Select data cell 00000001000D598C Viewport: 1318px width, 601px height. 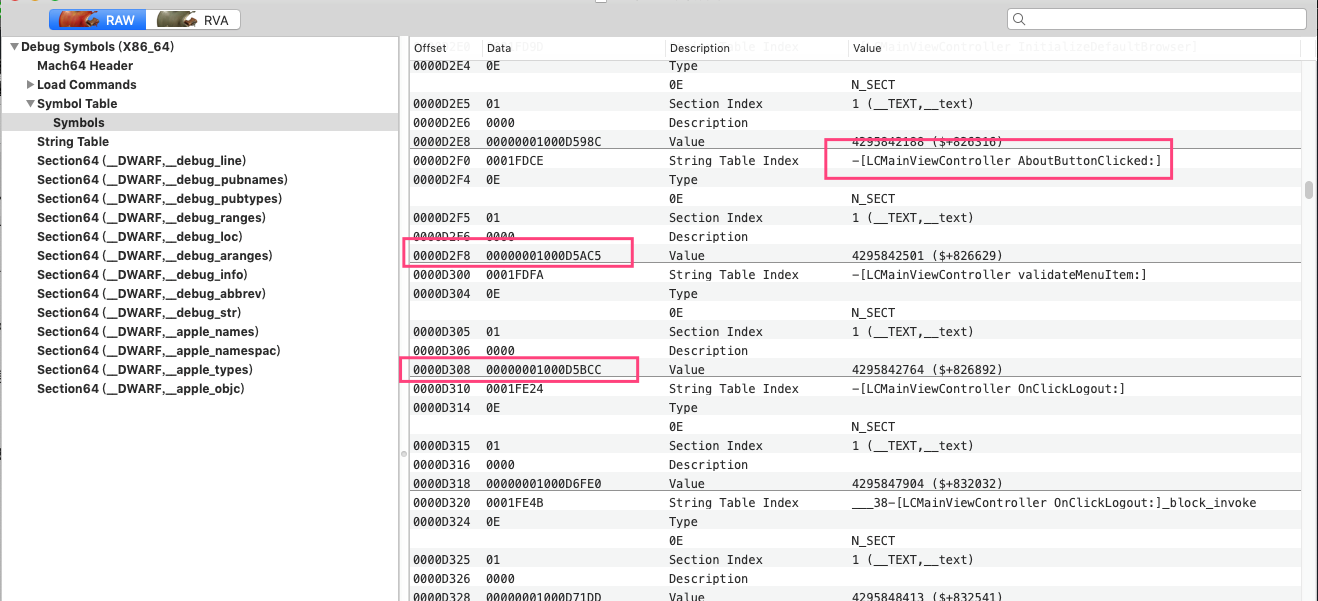(544, 142)
